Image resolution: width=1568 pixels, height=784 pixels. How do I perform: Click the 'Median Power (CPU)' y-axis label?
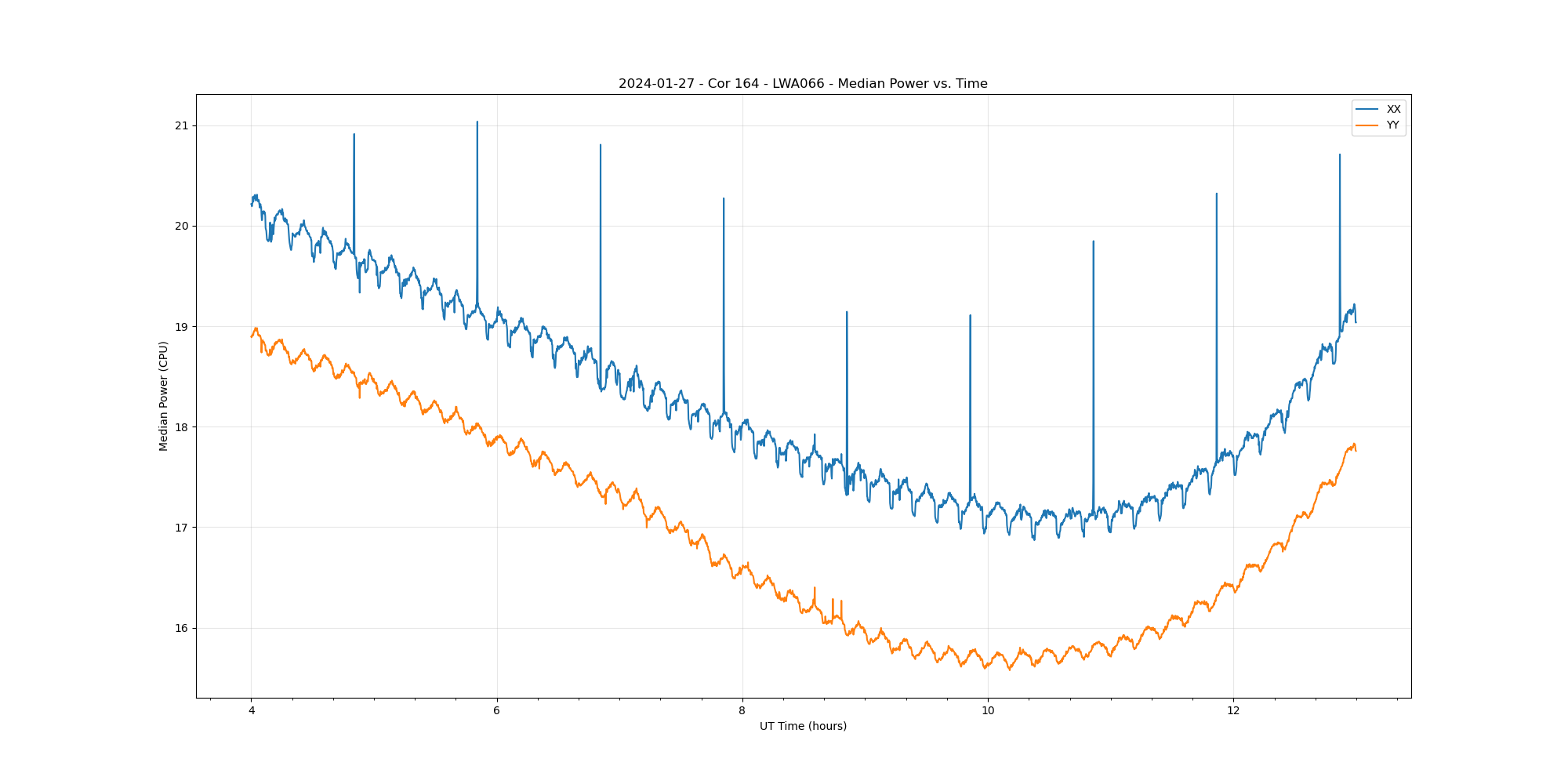pos(164,396)
